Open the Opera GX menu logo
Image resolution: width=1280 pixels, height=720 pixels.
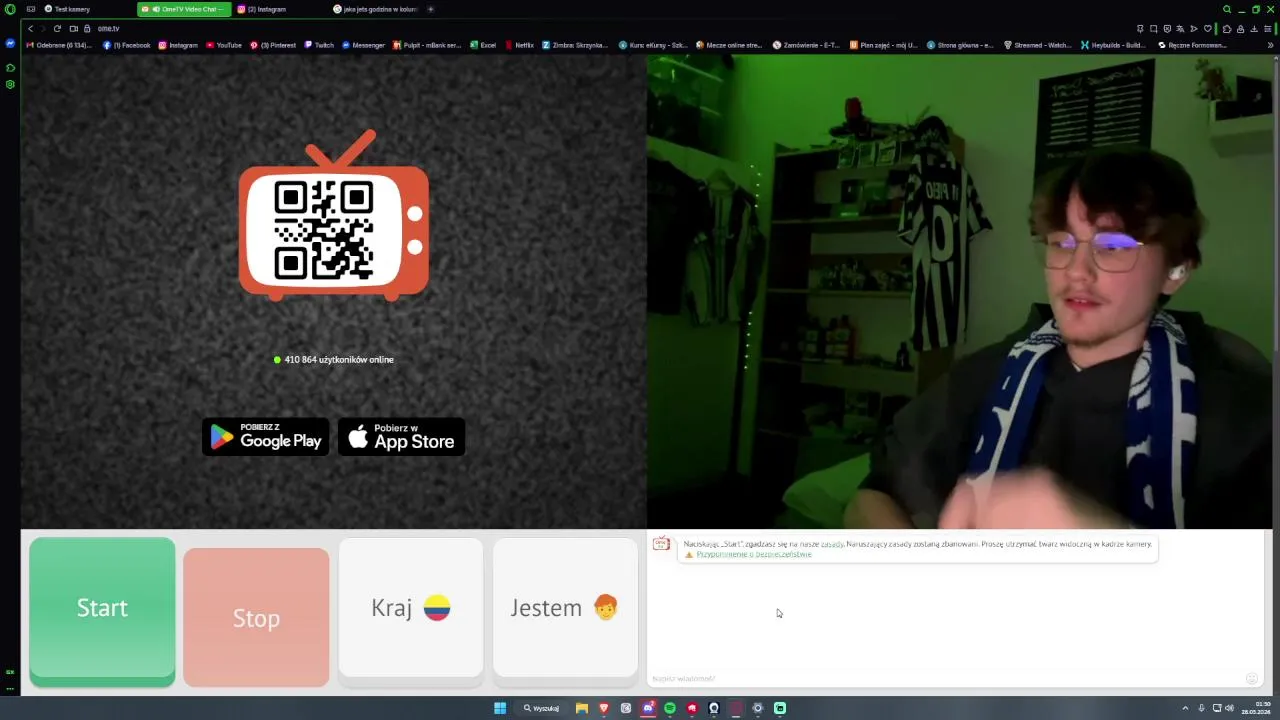point(10,9)
